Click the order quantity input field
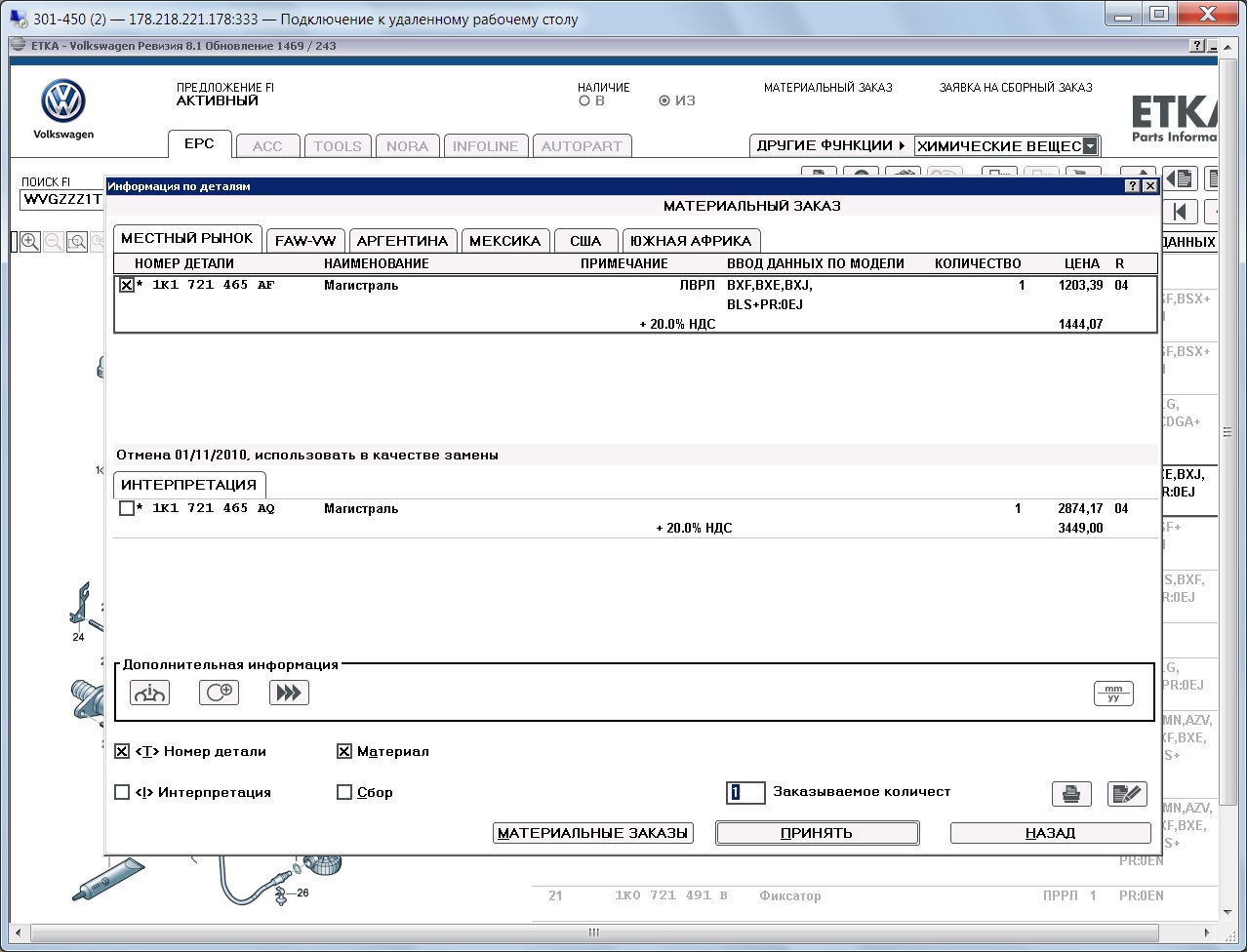Viewport: 1247px width, 952px height. pos(745,792)
